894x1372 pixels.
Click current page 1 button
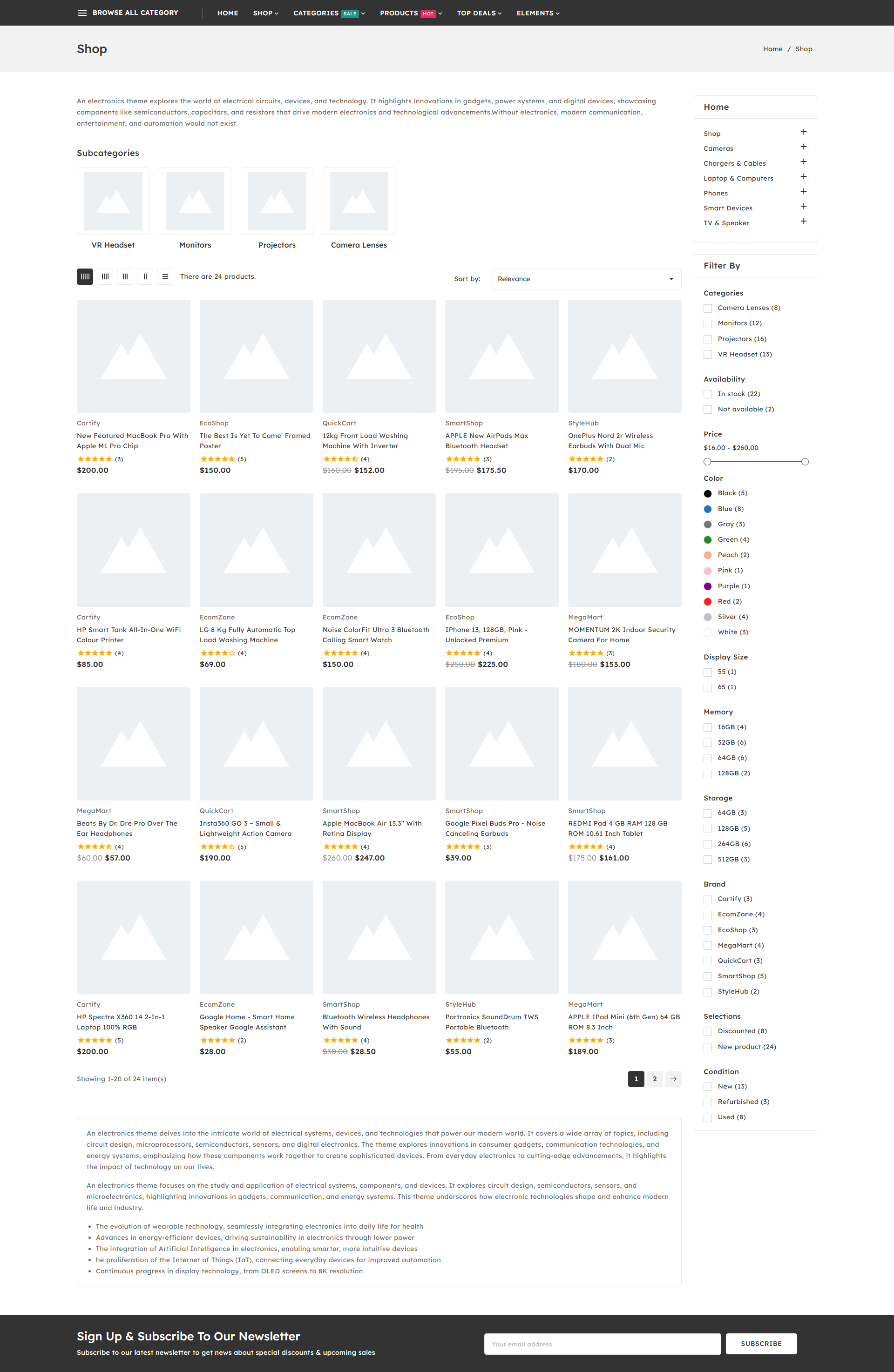(636, 1079)
